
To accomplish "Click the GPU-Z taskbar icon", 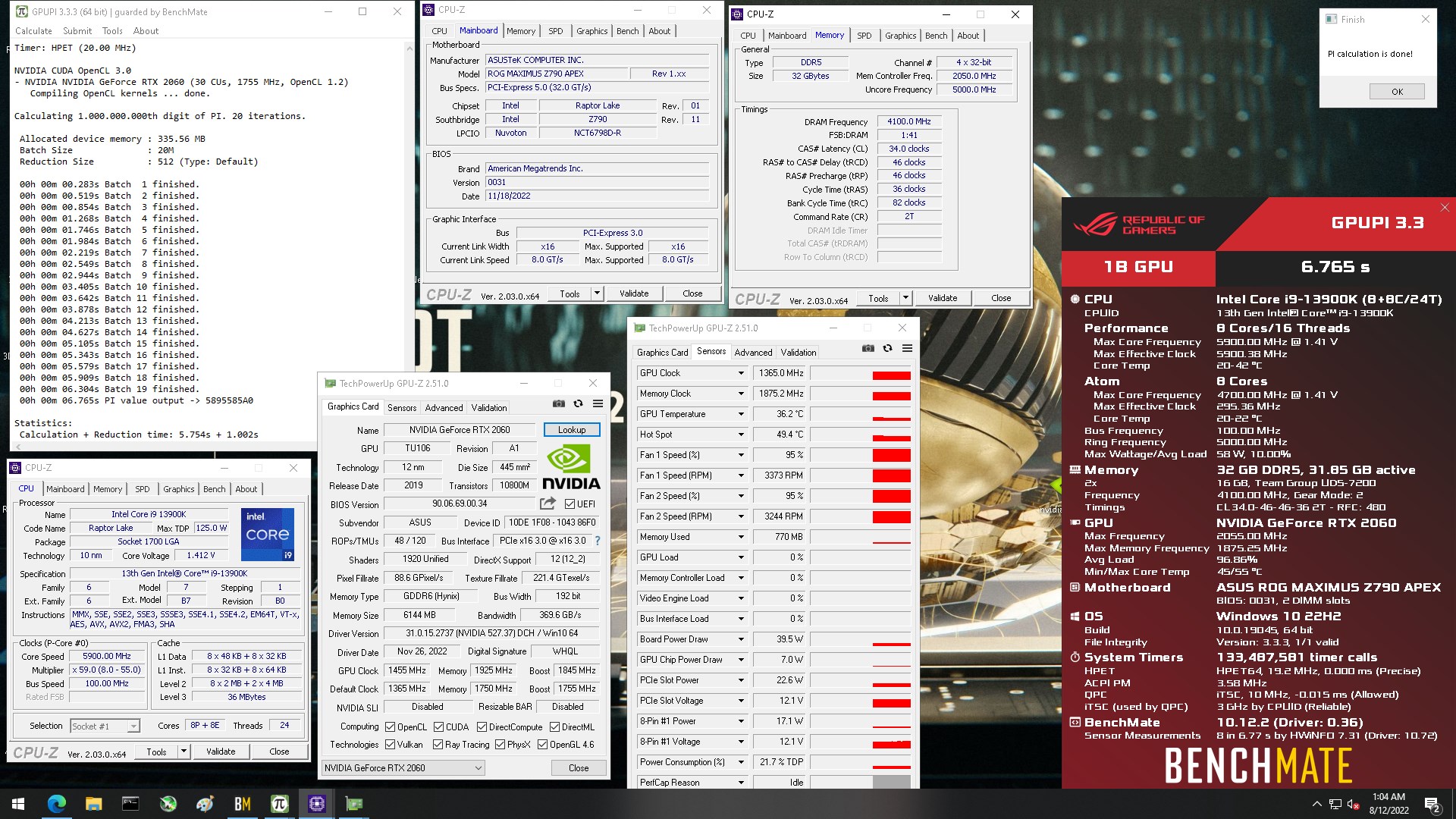I will [x=354, y=804].
